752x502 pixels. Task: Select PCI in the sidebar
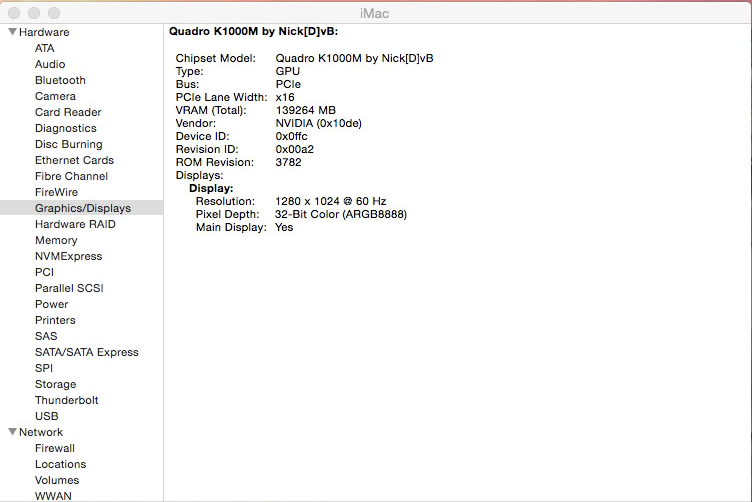[x=45, y=272]
